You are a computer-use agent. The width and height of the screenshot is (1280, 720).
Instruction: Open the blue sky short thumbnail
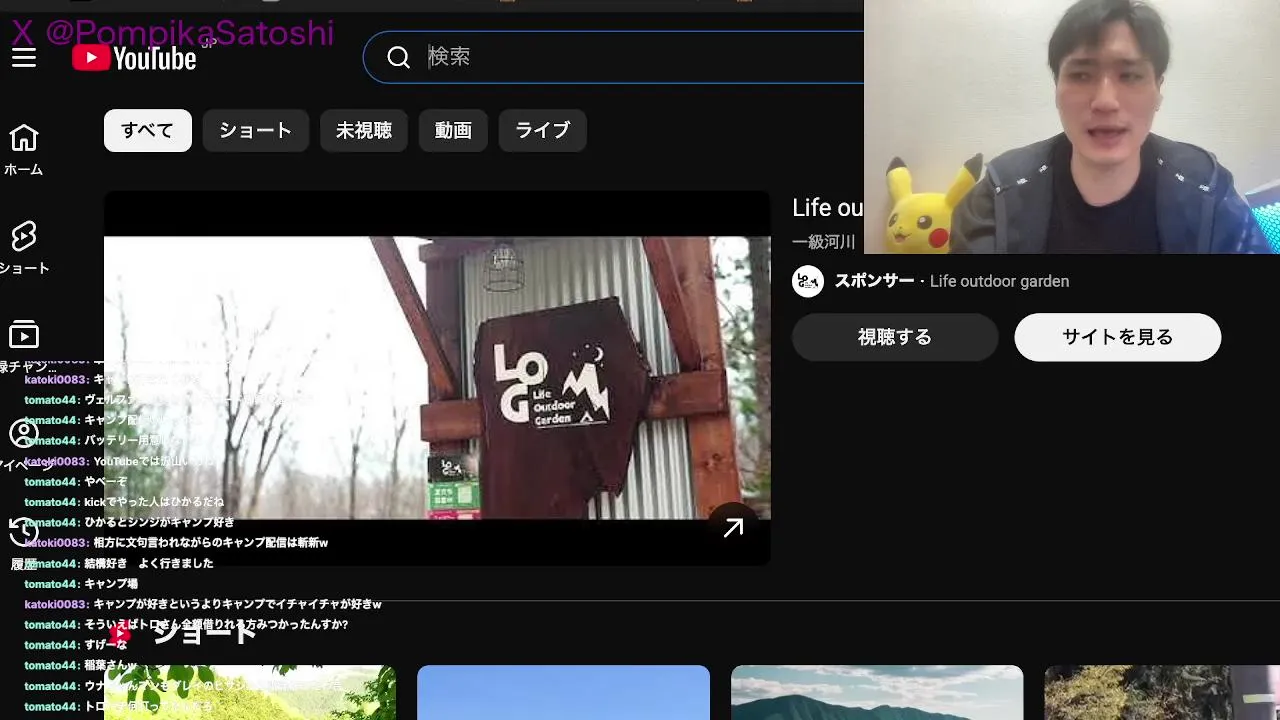pyautogui.click(x=563, y=692)
